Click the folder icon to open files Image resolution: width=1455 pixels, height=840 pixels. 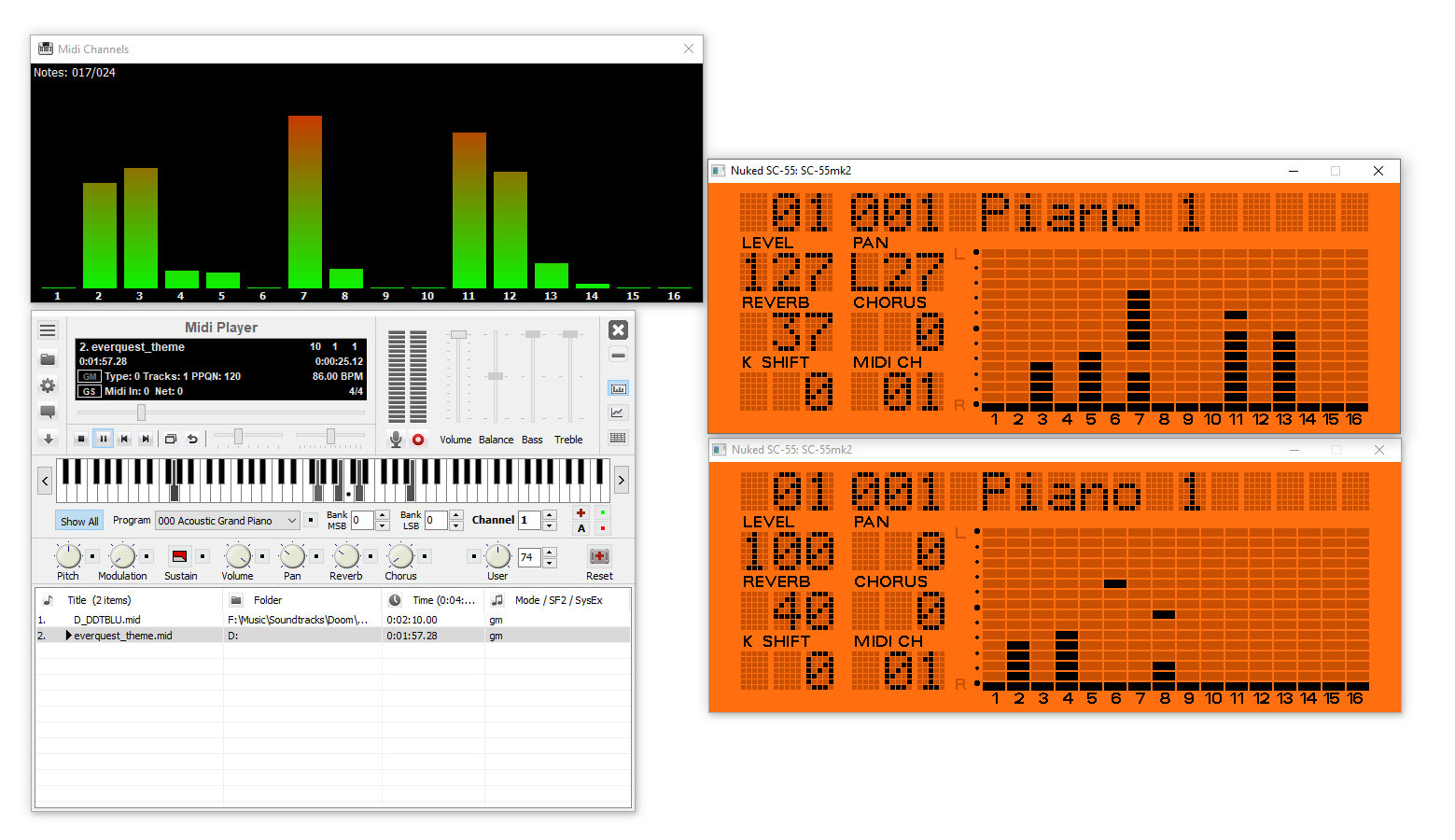(48, 359)
